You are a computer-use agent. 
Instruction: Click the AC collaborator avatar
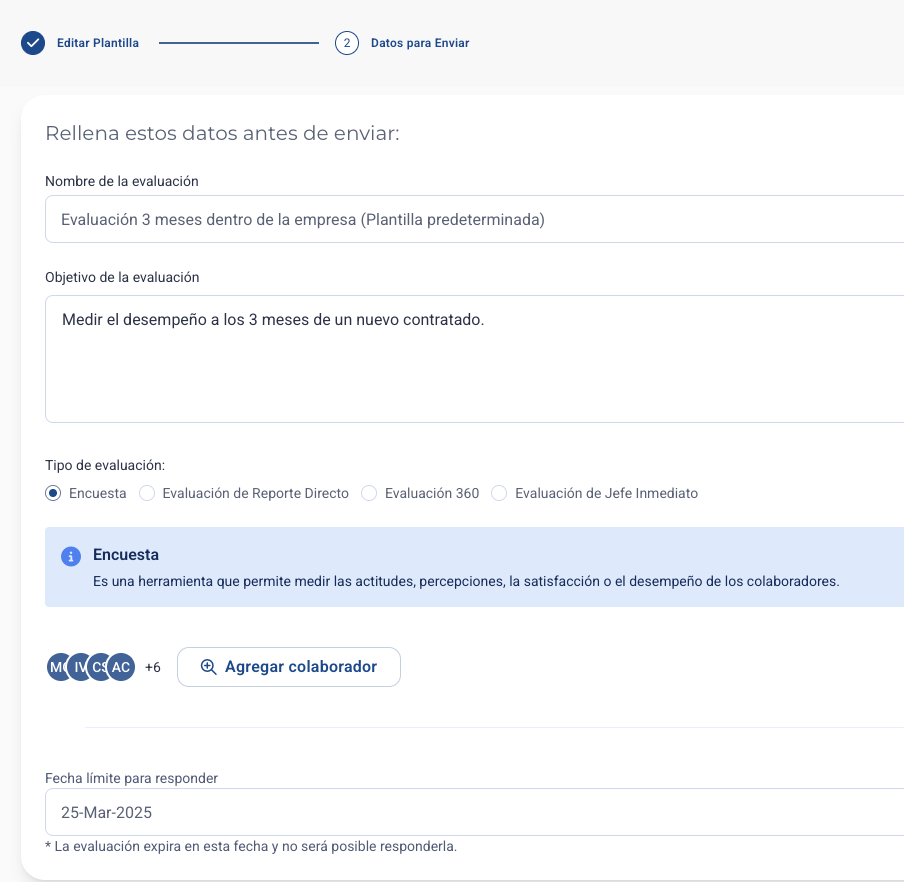pos(121,667)
